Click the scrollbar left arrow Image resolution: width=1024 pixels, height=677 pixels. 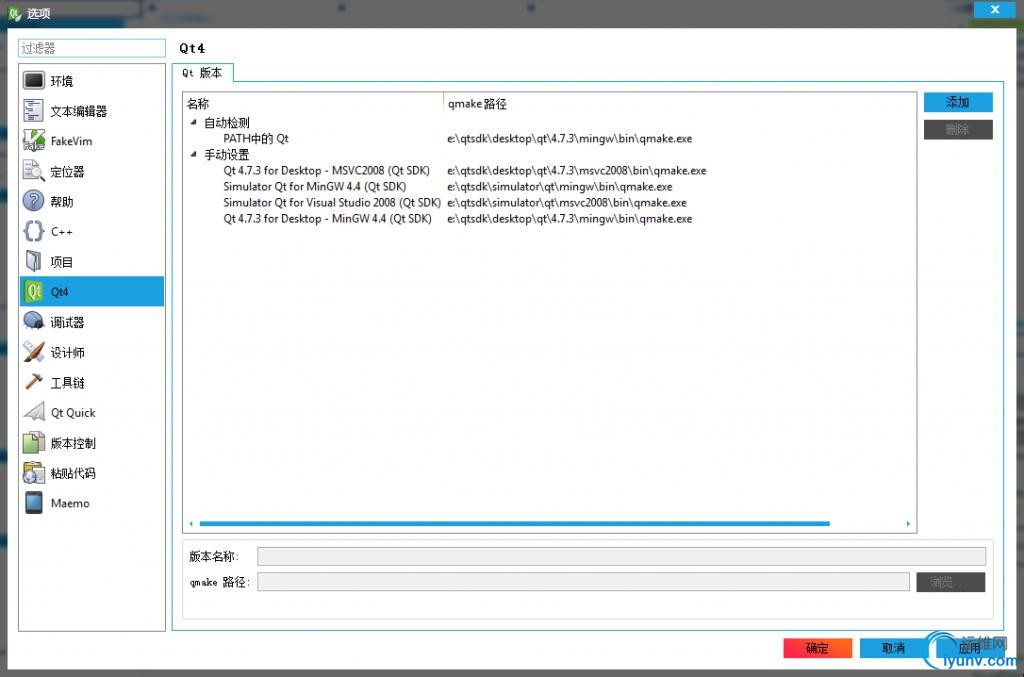pyautogui.click(x=191, y=524)
